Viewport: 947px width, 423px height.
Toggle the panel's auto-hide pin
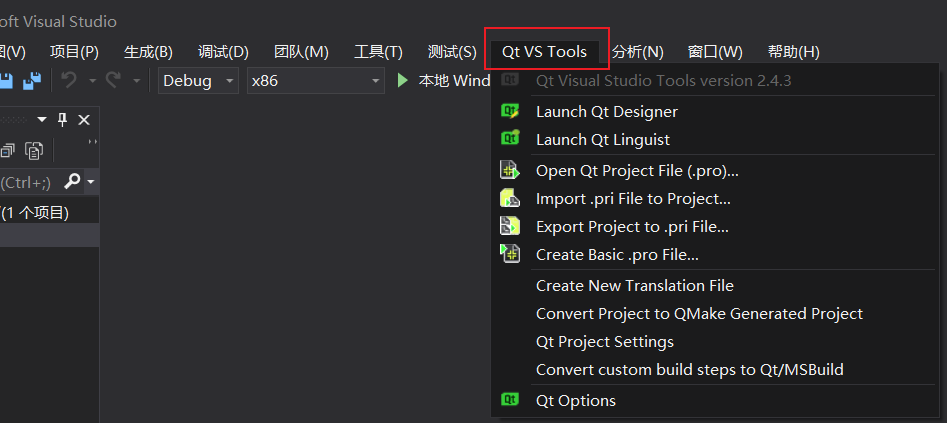coord(62,120)
